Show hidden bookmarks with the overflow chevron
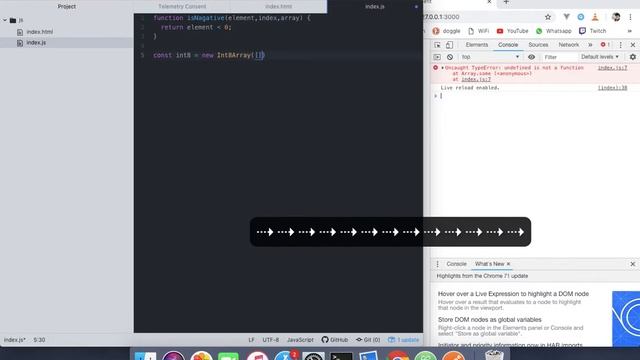The height and width of the screenshot is (360, 640). point(630,31)
